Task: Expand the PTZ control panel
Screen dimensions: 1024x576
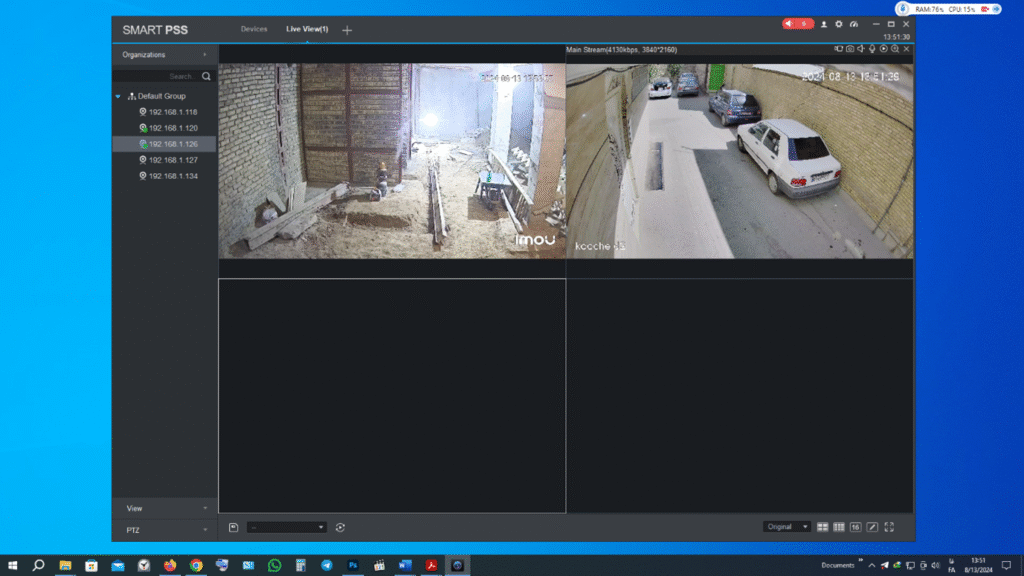Action: click(x=164, y=530)
